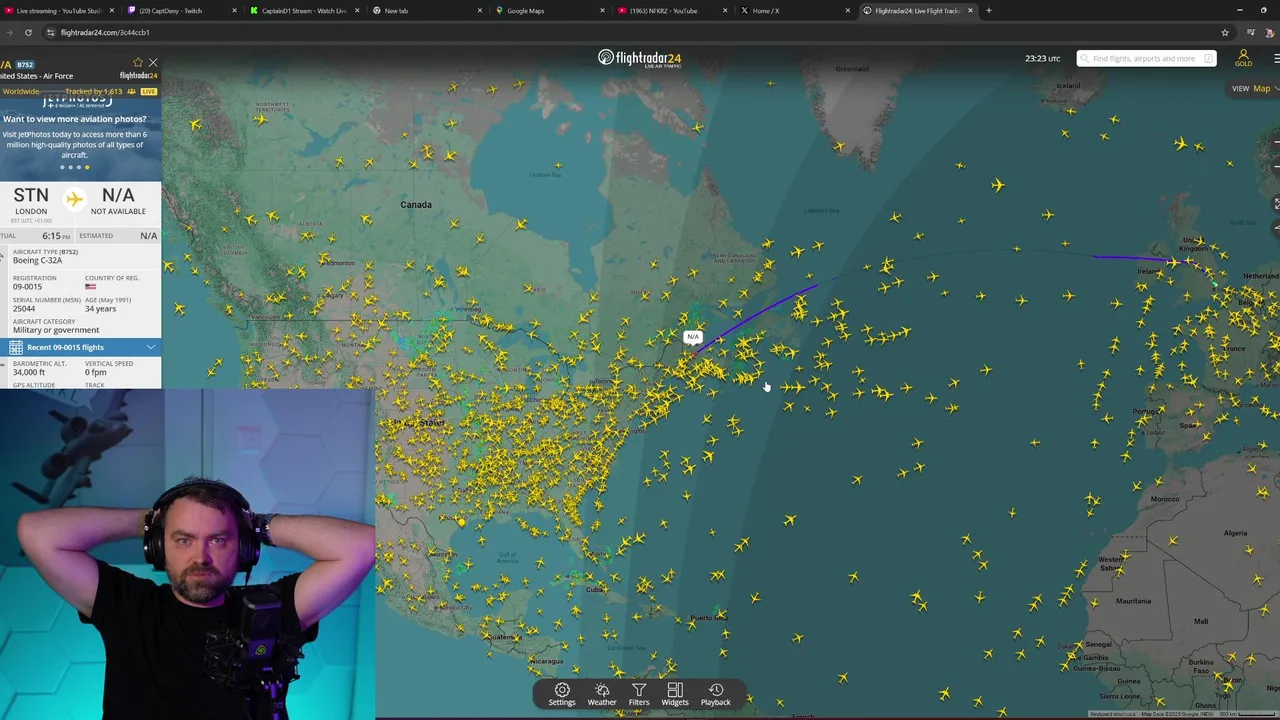
Task: Click the Flightradar24 small logo in panel
Action: coord(139,76)
